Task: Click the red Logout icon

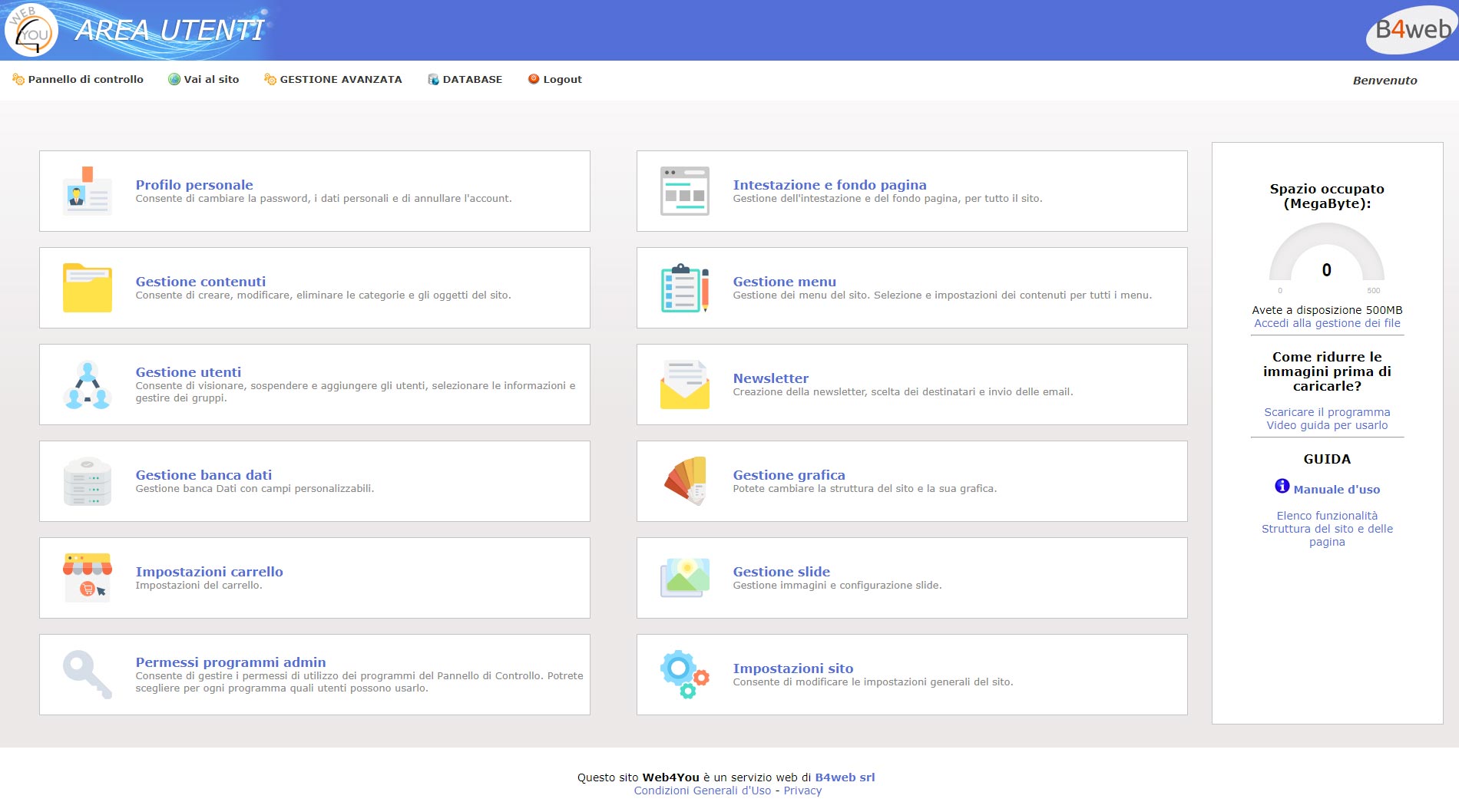Action: 534,79
